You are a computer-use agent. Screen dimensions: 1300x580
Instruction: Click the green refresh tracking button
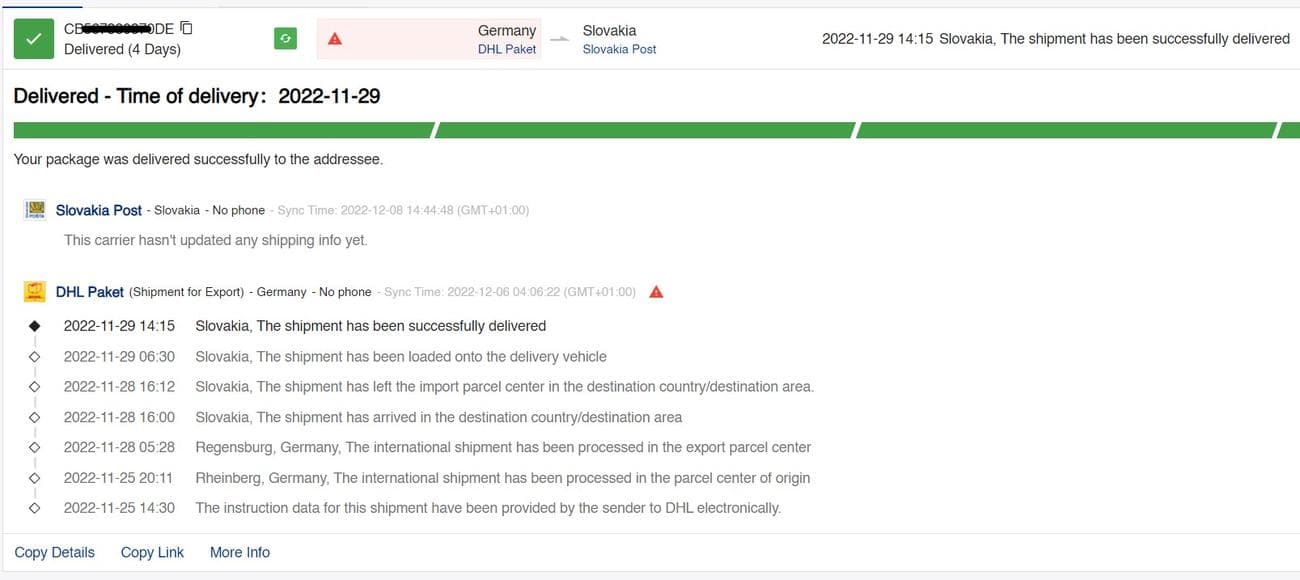coord(285,39)
